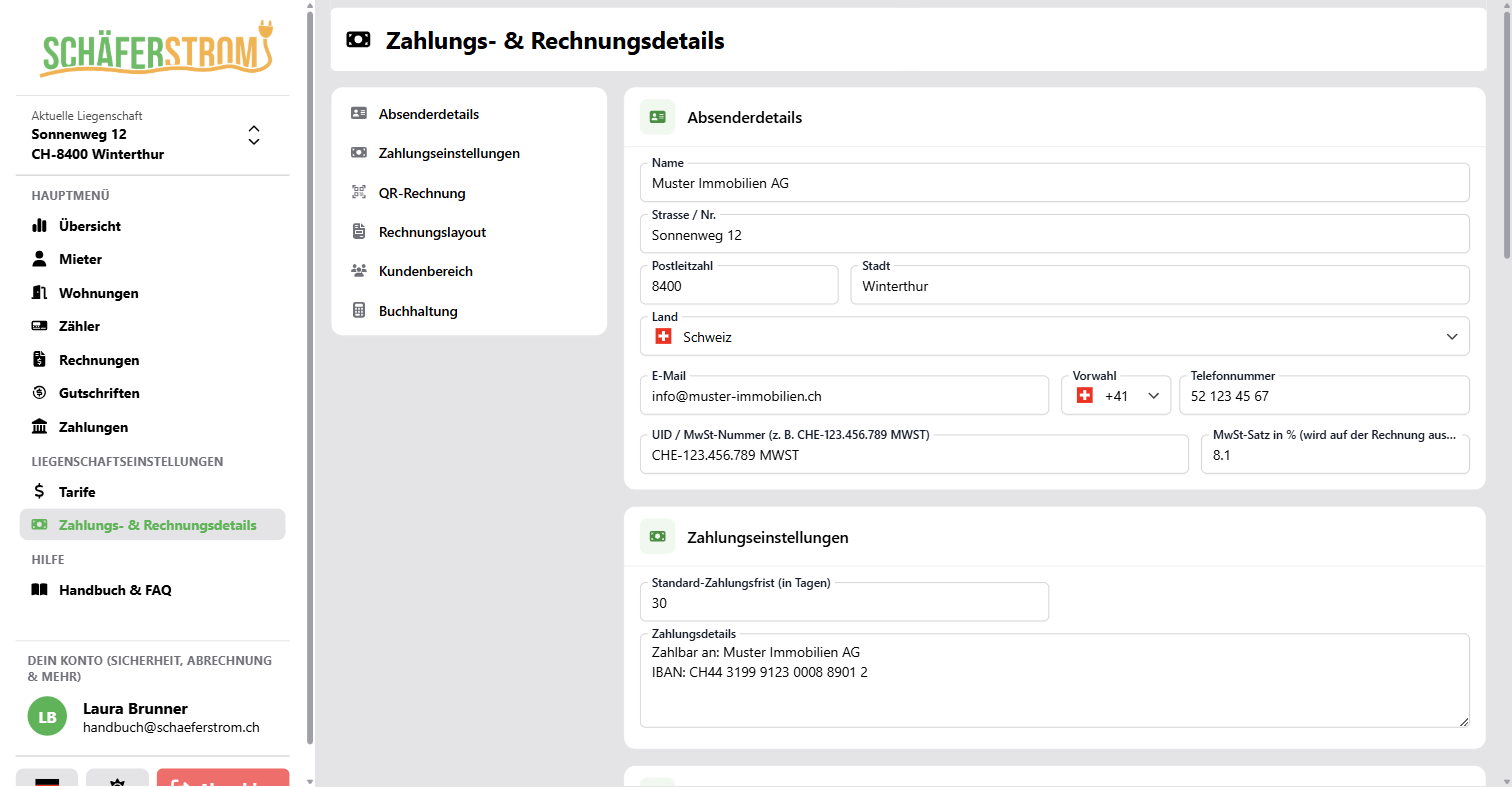Select Absenderdetails in the section list
Viewport: 1512px width, 787px height.
click(x=429, y=114)
